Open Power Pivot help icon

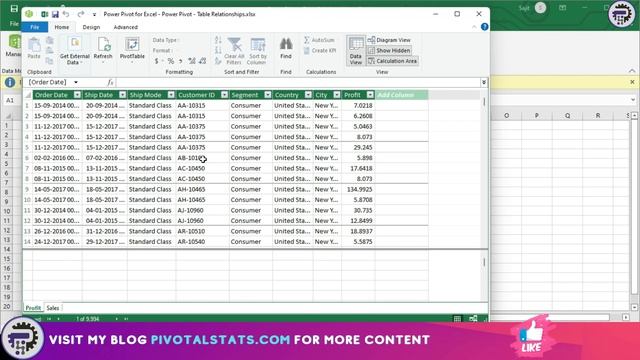pos(484,27)
